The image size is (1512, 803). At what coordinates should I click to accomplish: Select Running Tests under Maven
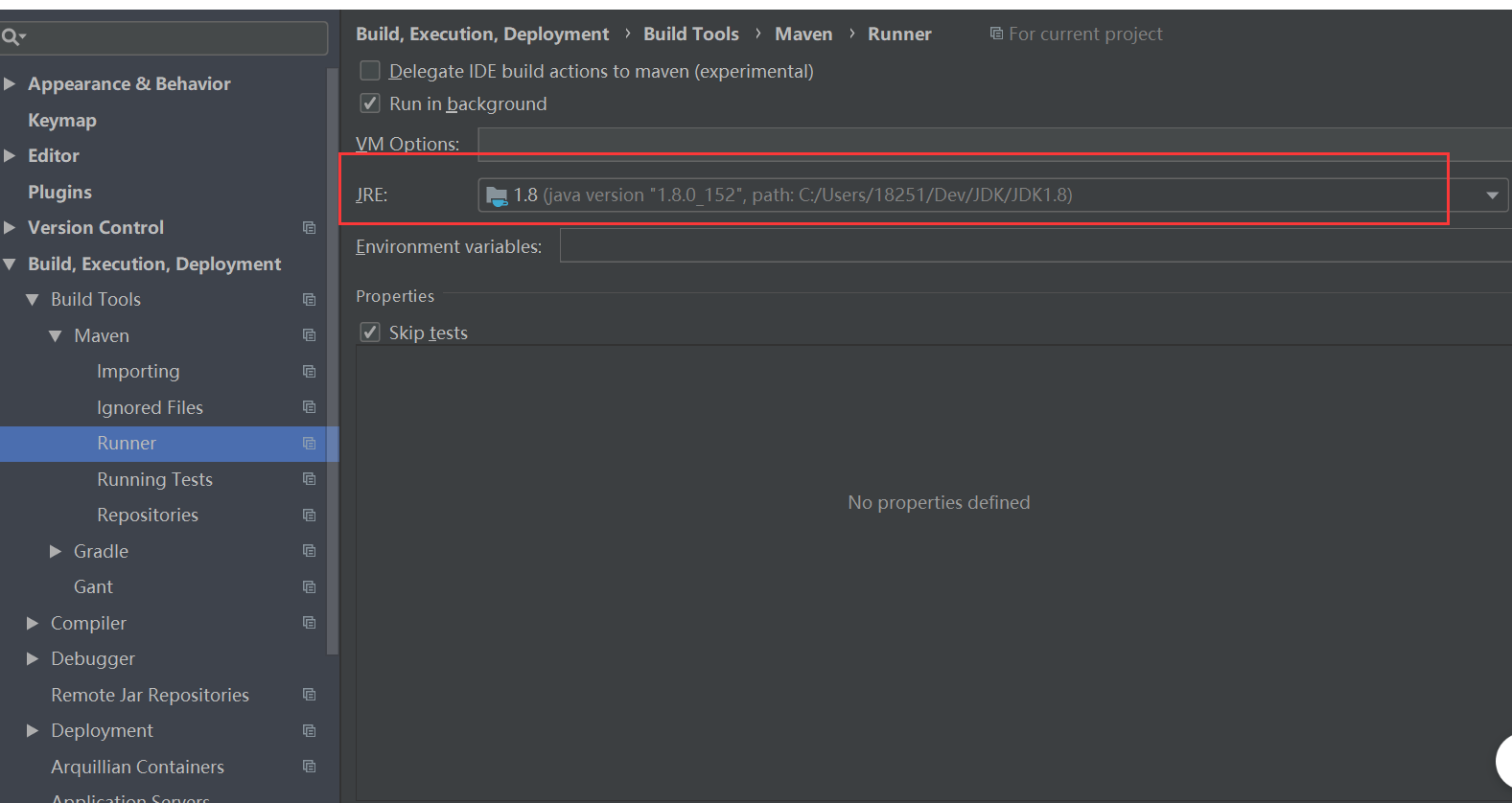click(154, 479)
